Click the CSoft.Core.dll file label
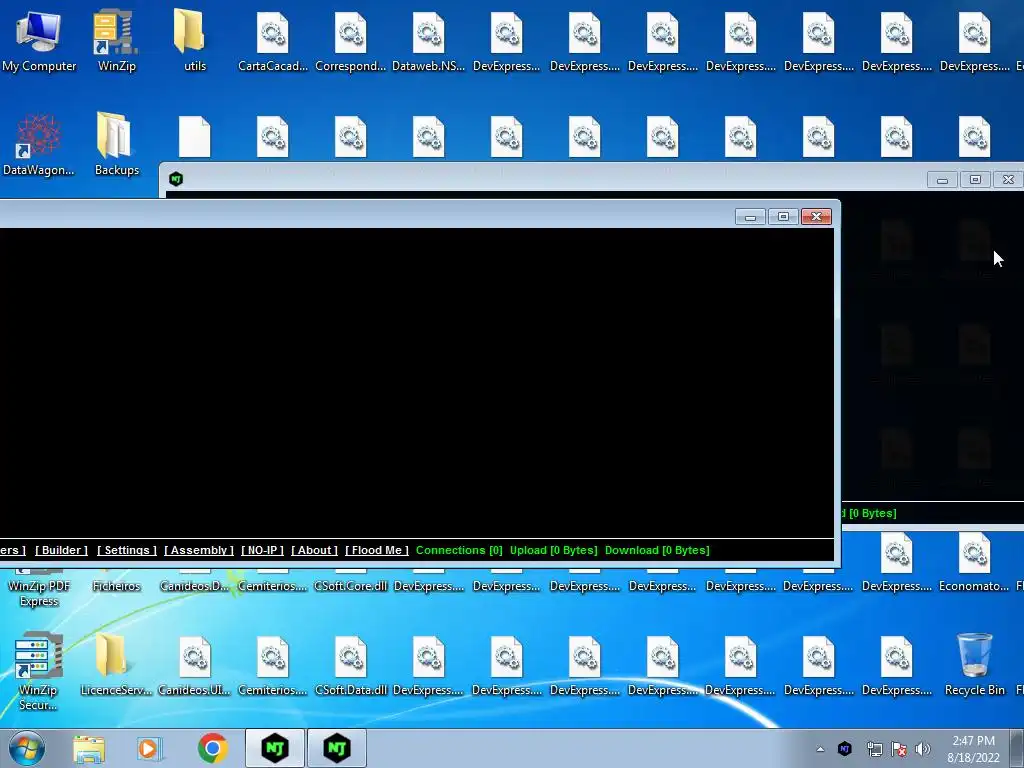The width and height of the screenshot is (1024, 768). 351,586
